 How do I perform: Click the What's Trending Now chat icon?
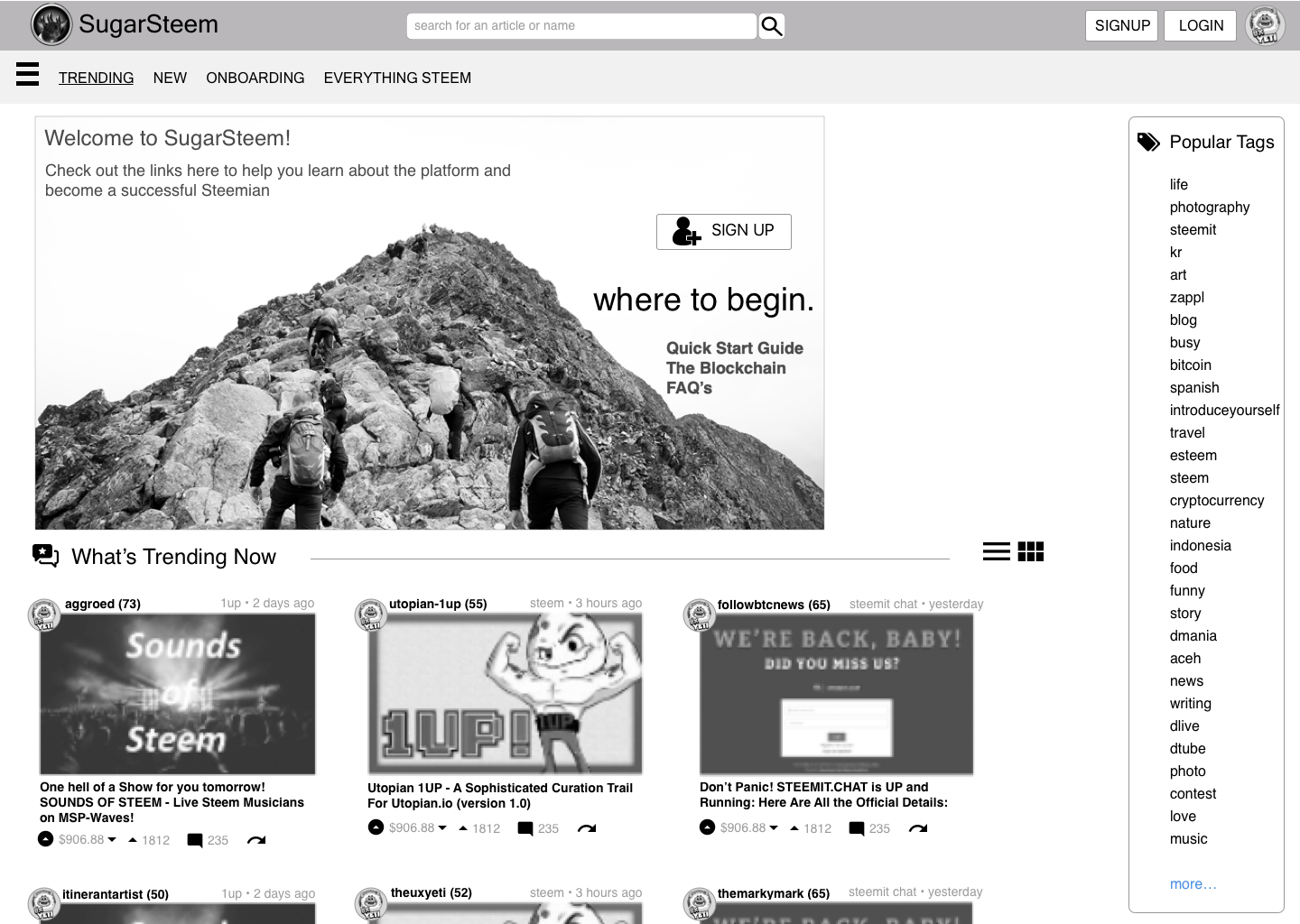coord(45,555)
